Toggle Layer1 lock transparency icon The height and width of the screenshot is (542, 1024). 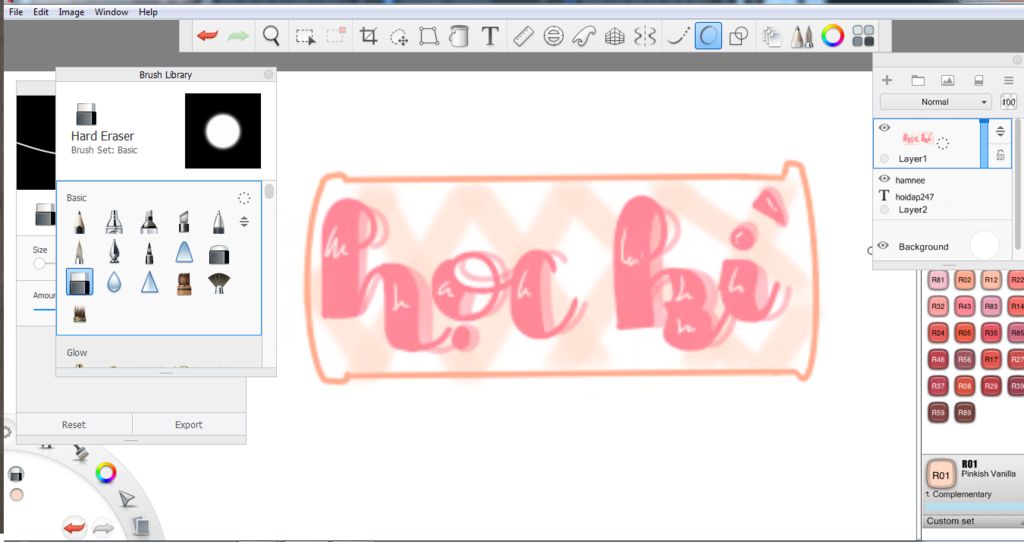1000,155
